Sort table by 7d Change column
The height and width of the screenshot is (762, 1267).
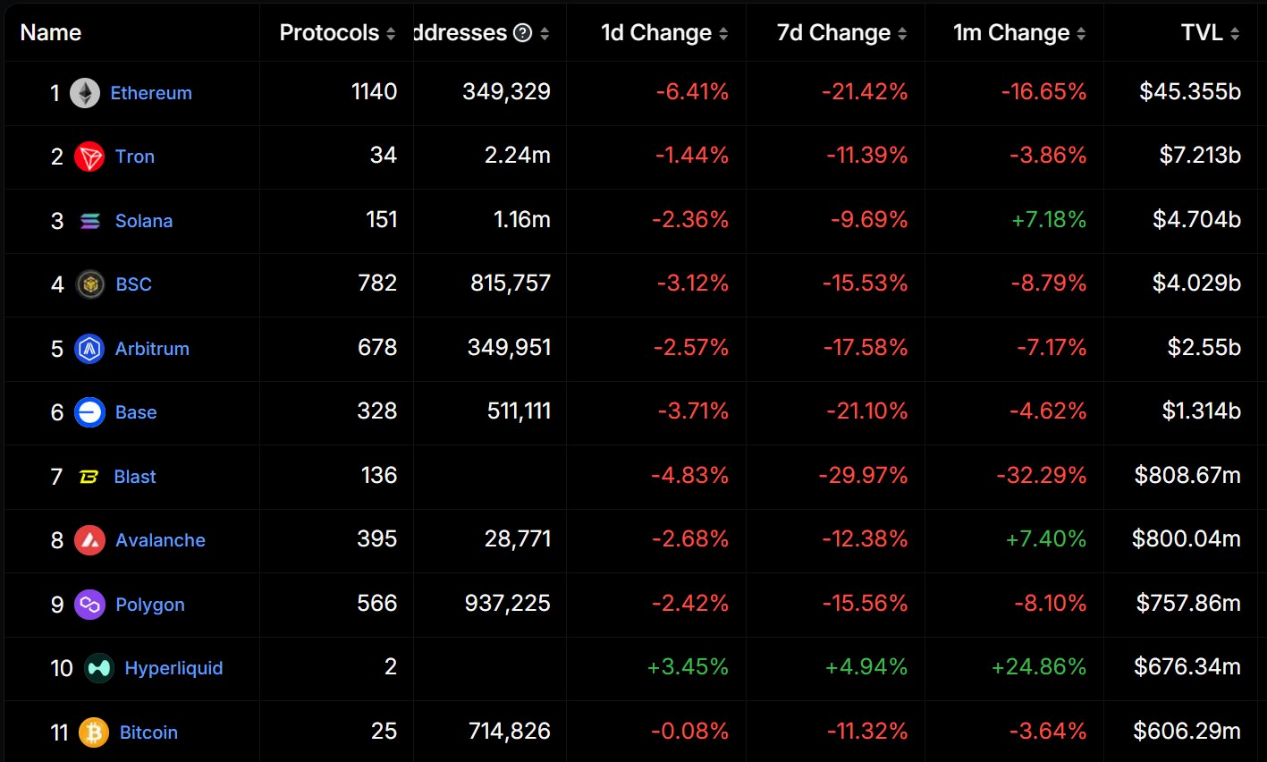coord(902,34)
